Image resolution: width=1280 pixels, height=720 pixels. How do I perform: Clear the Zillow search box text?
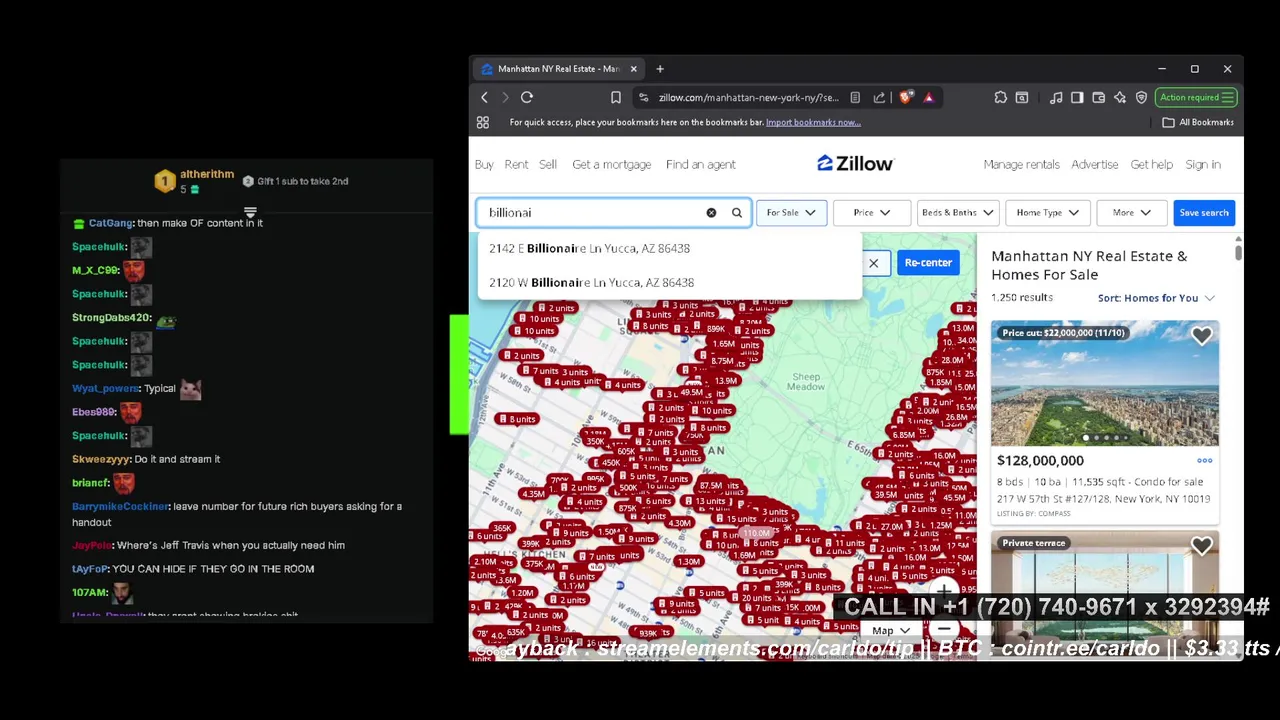point(711,213)
